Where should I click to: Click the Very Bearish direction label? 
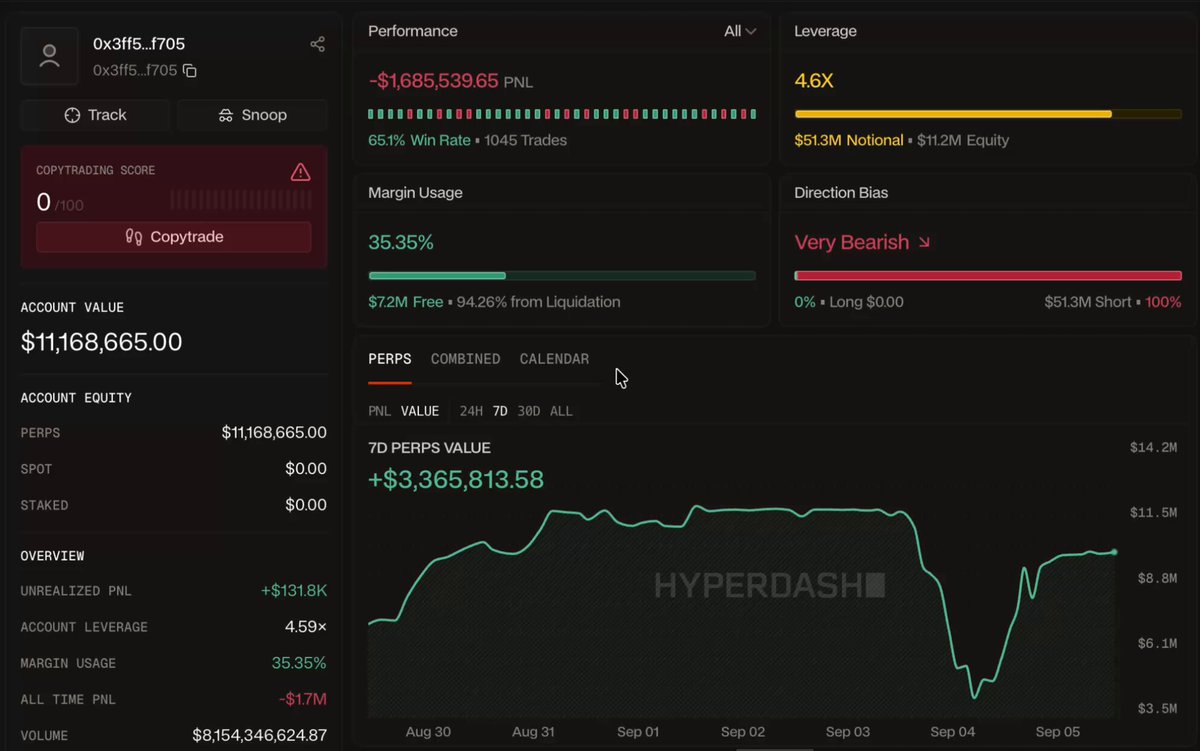852,242
